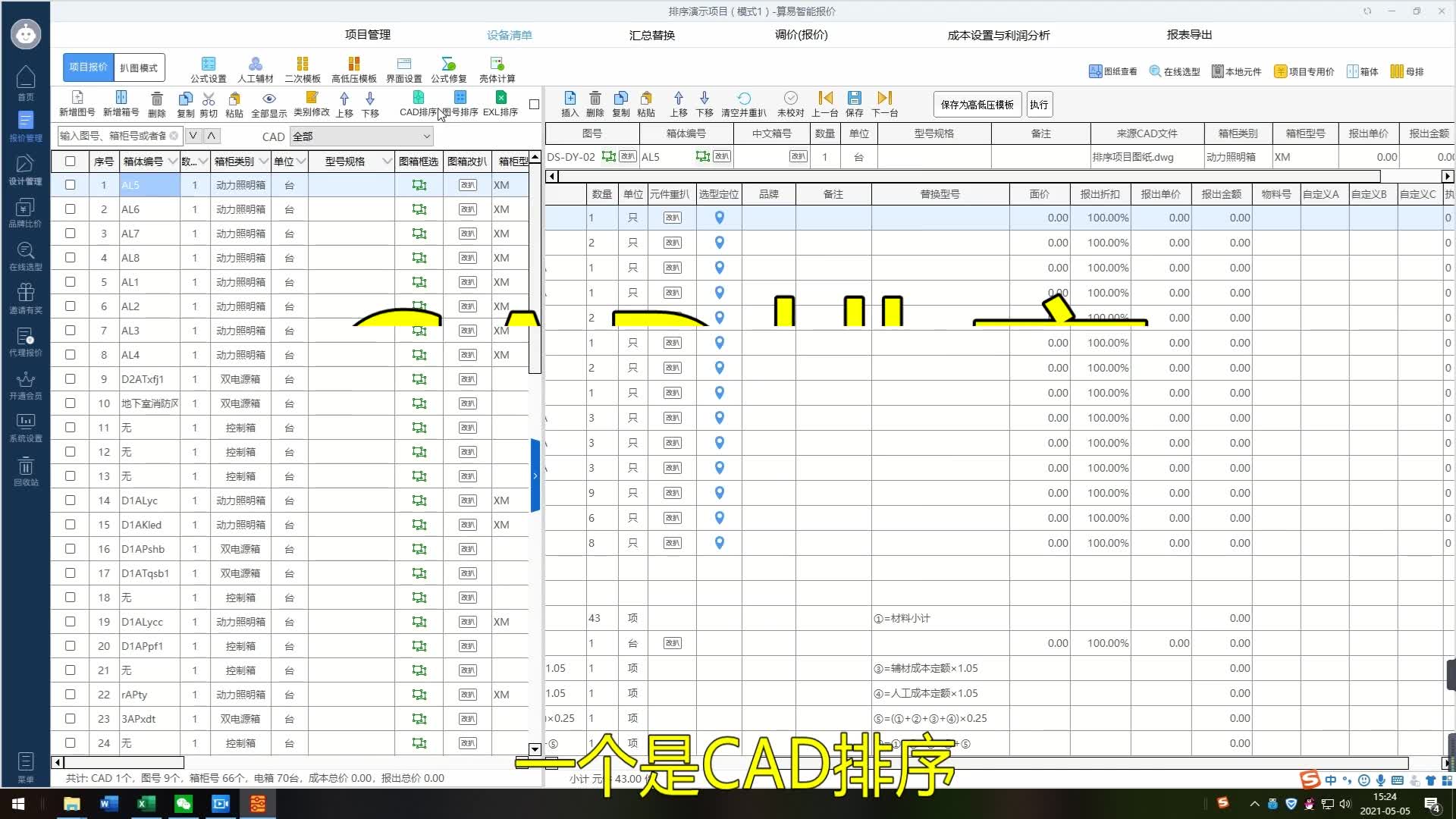This screenshot has width=1456, height=819.
Task: Switch to 扒图模式 button
Action: coord(139,67)
